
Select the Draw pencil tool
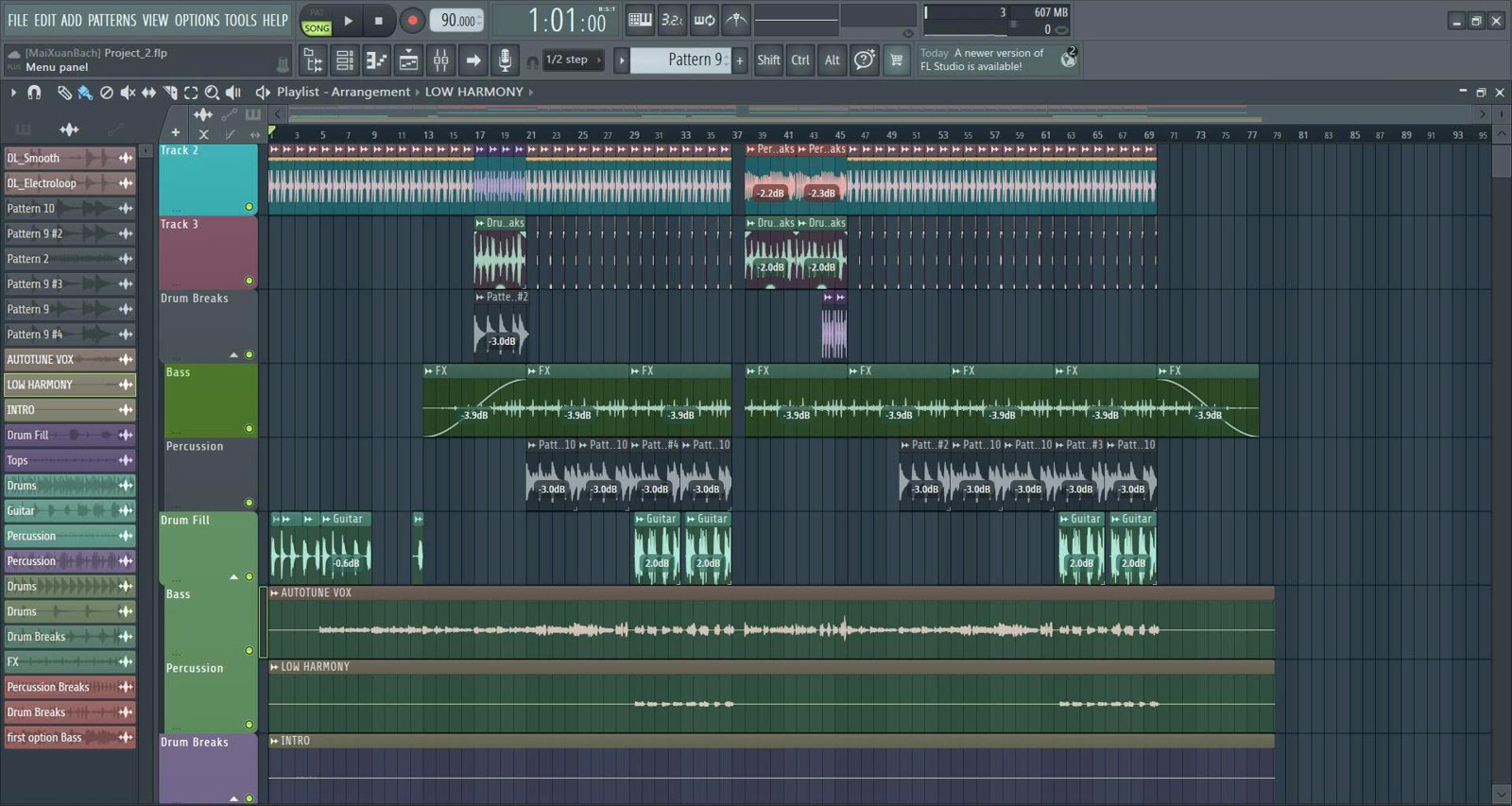coord(64,93)
